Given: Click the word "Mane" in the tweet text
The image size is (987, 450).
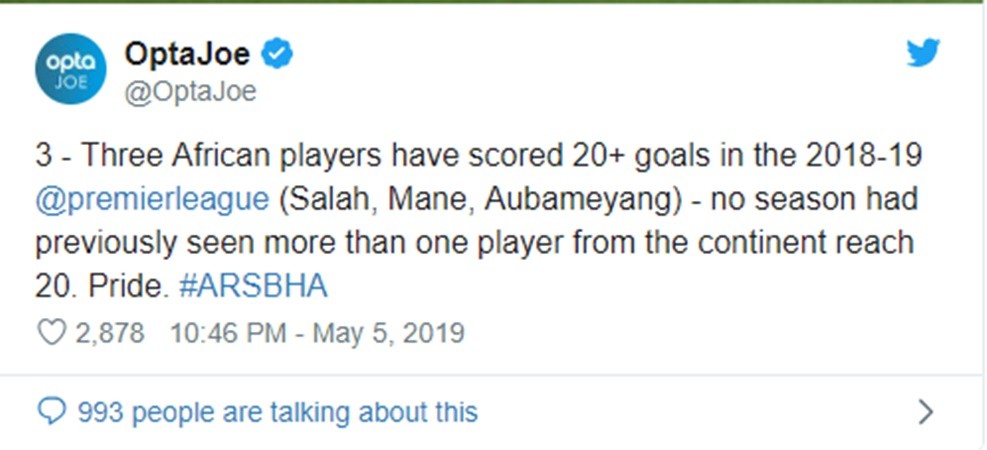Looking at the screenshot, I should [x=425, y=198].
